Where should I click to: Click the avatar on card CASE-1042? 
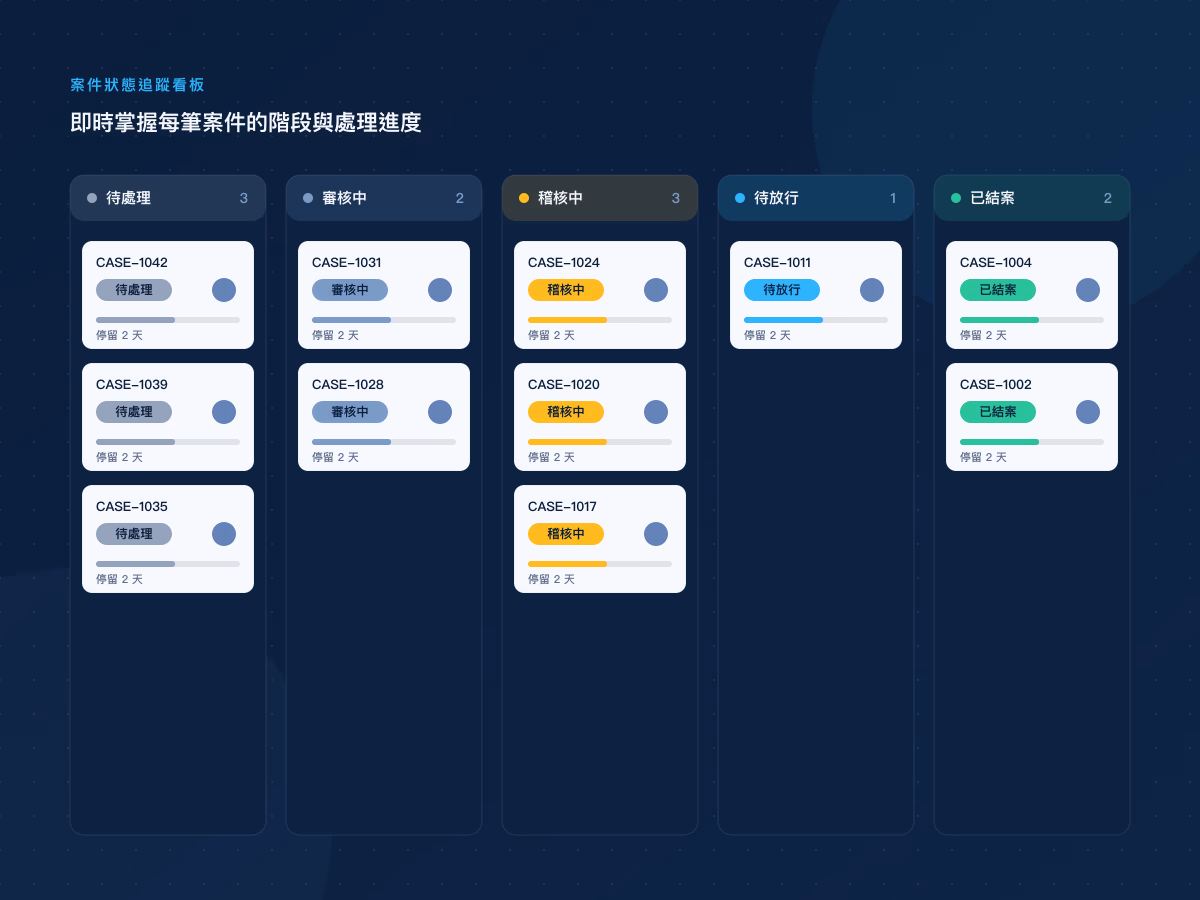[x=224, y=290]
